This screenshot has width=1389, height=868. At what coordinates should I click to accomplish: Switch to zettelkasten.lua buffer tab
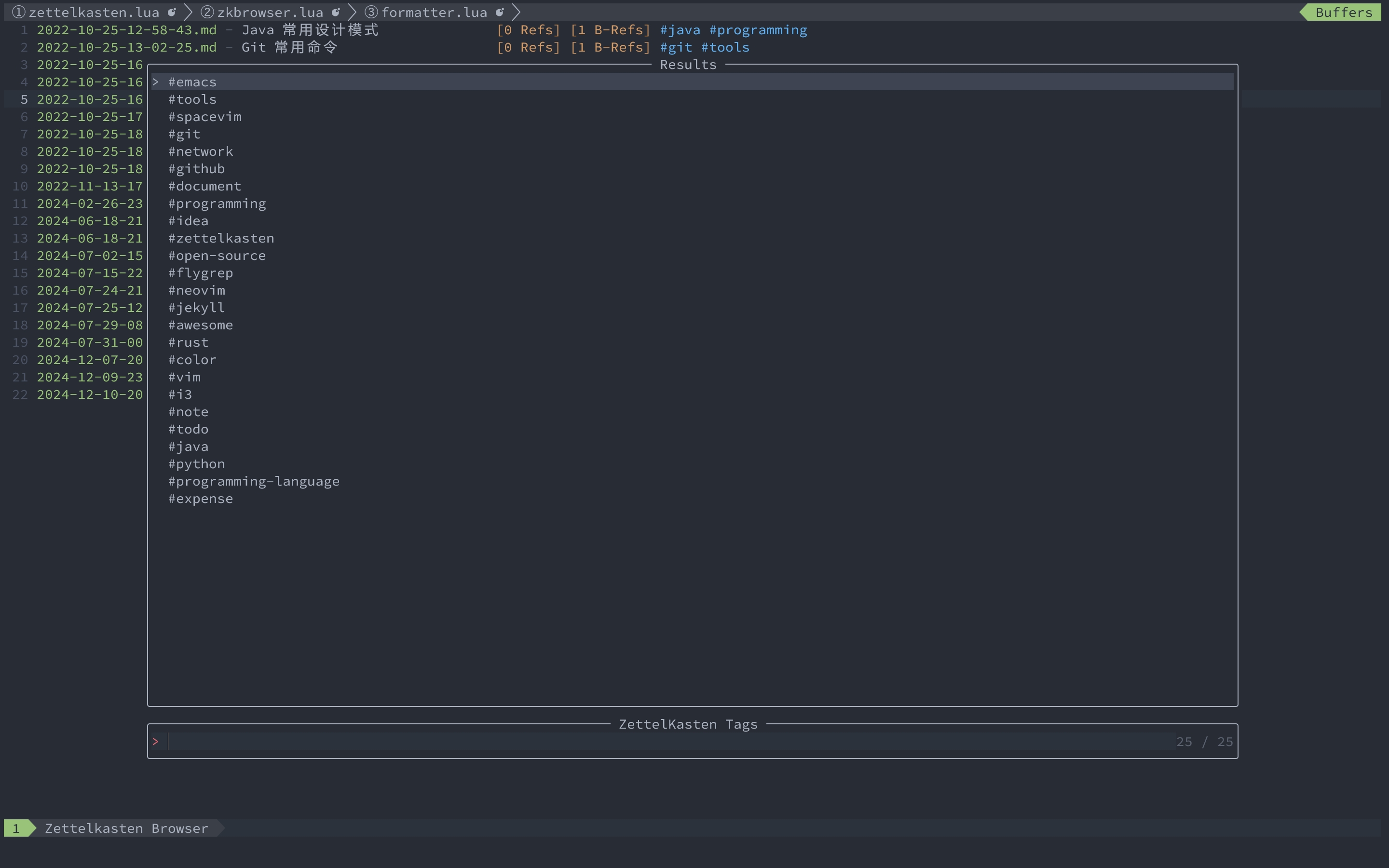pos(94,12)
